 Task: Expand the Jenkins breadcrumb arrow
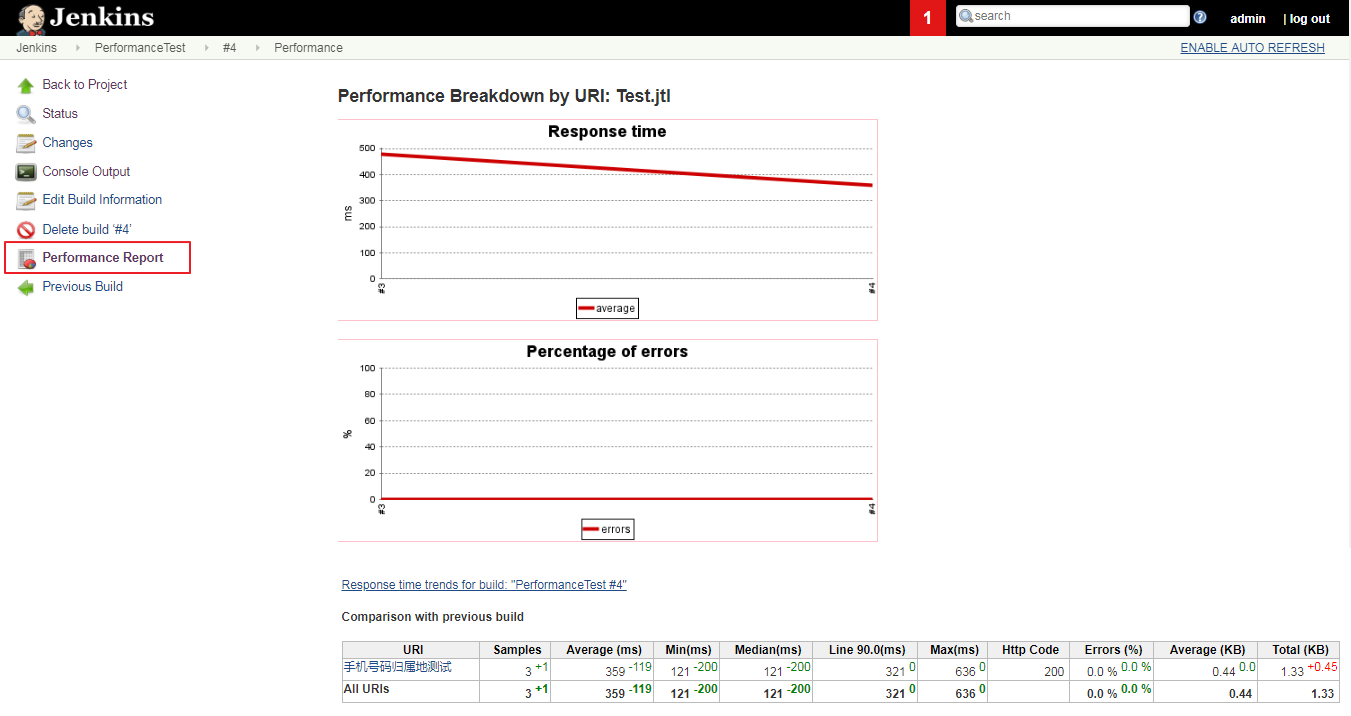point(77,48)
